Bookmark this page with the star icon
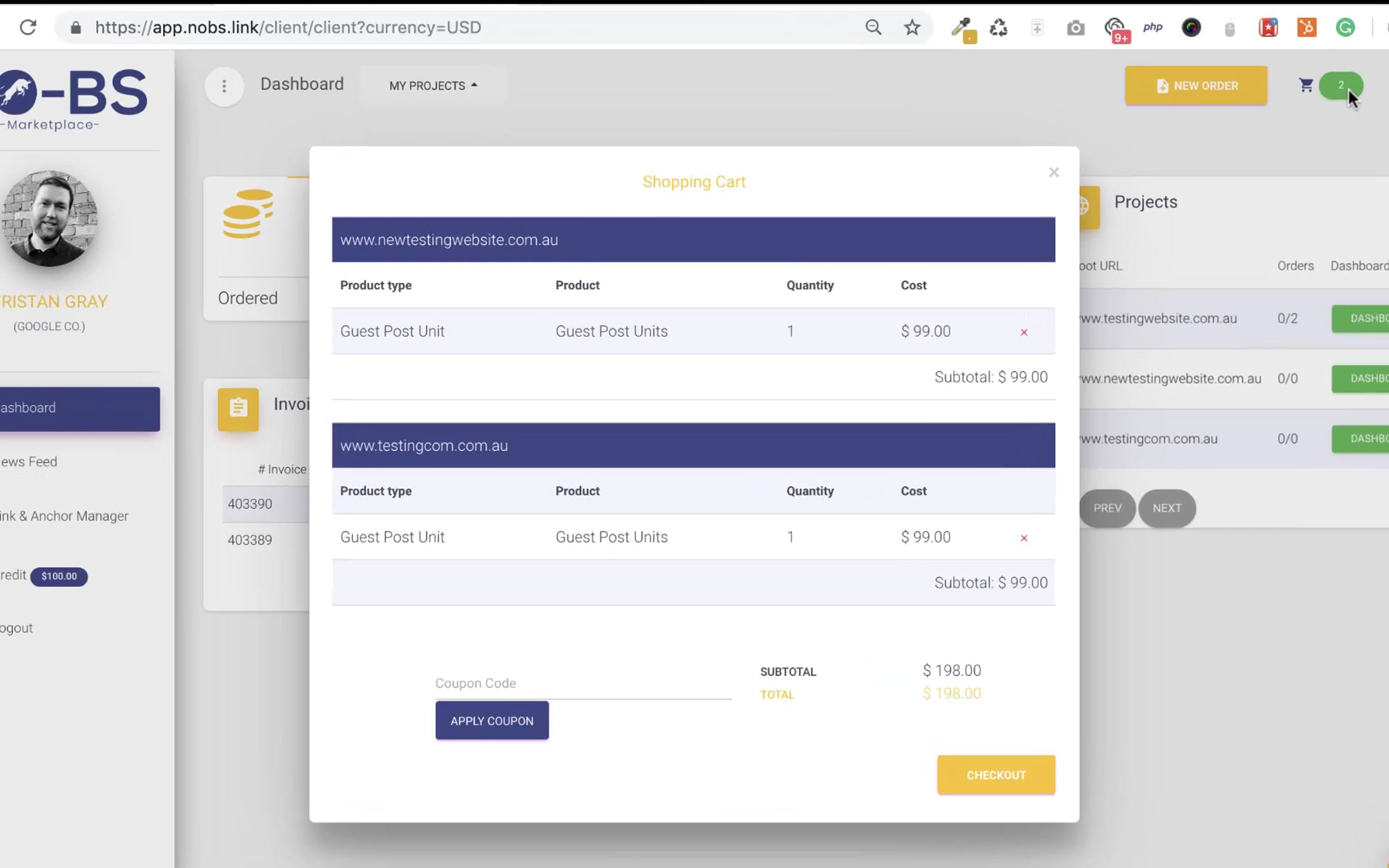1389x868 pixels. [912, 27]
